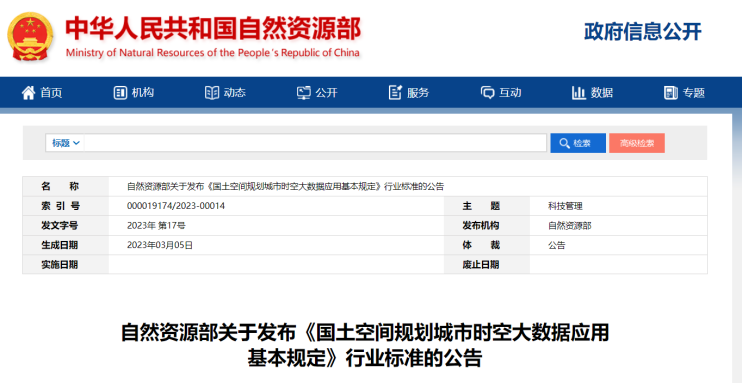Click the magnifier icon in 检索 button
The width and height of the screenshot is (742, 383).
564,143
